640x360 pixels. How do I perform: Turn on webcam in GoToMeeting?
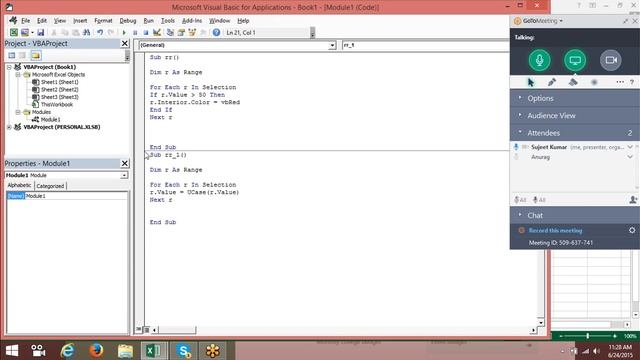pos(611,60)
